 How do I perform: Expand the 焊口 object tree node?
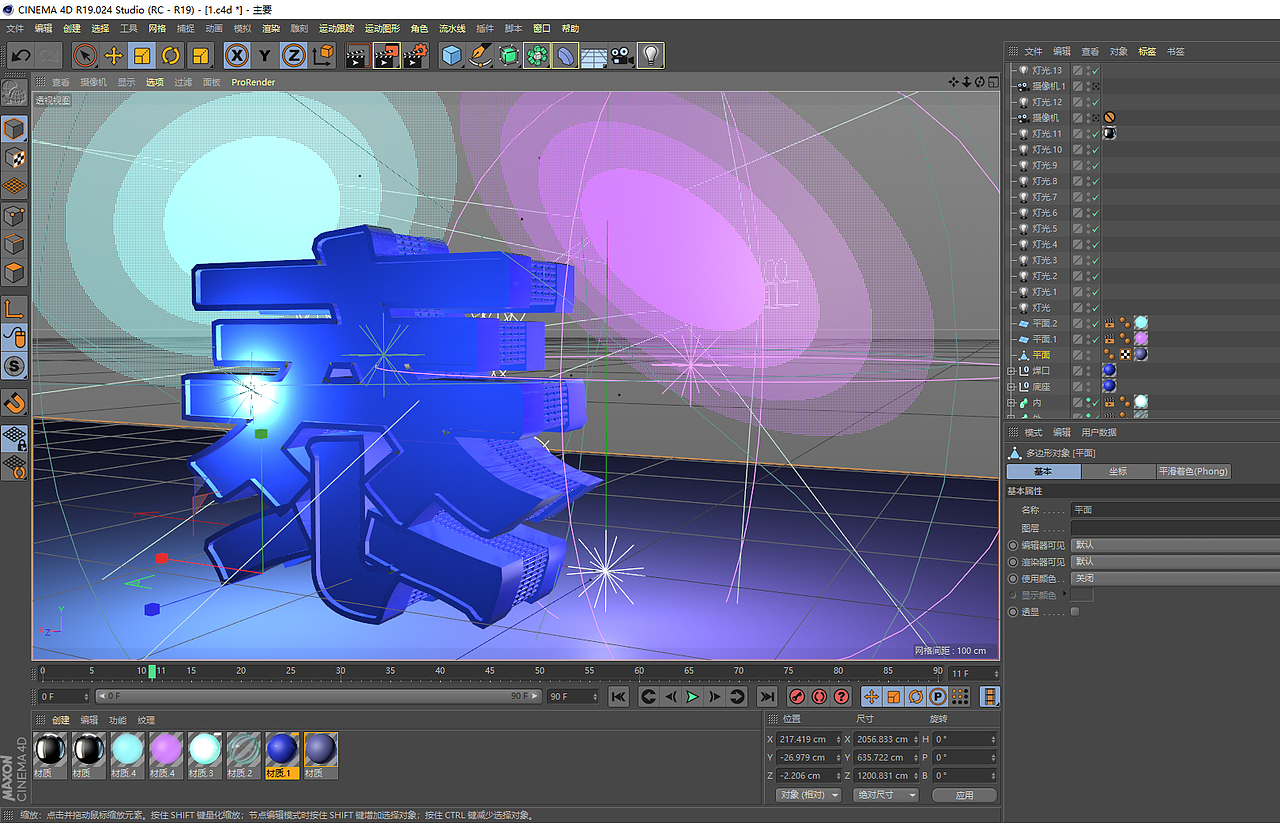point(1011,371)
